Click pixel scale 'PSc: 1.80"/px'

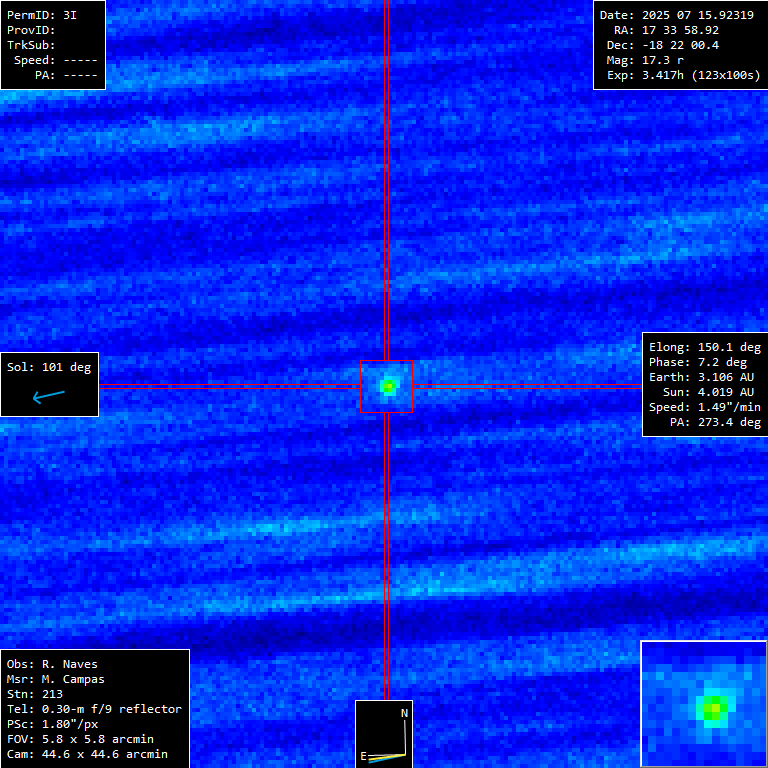[x=52, y=724]
